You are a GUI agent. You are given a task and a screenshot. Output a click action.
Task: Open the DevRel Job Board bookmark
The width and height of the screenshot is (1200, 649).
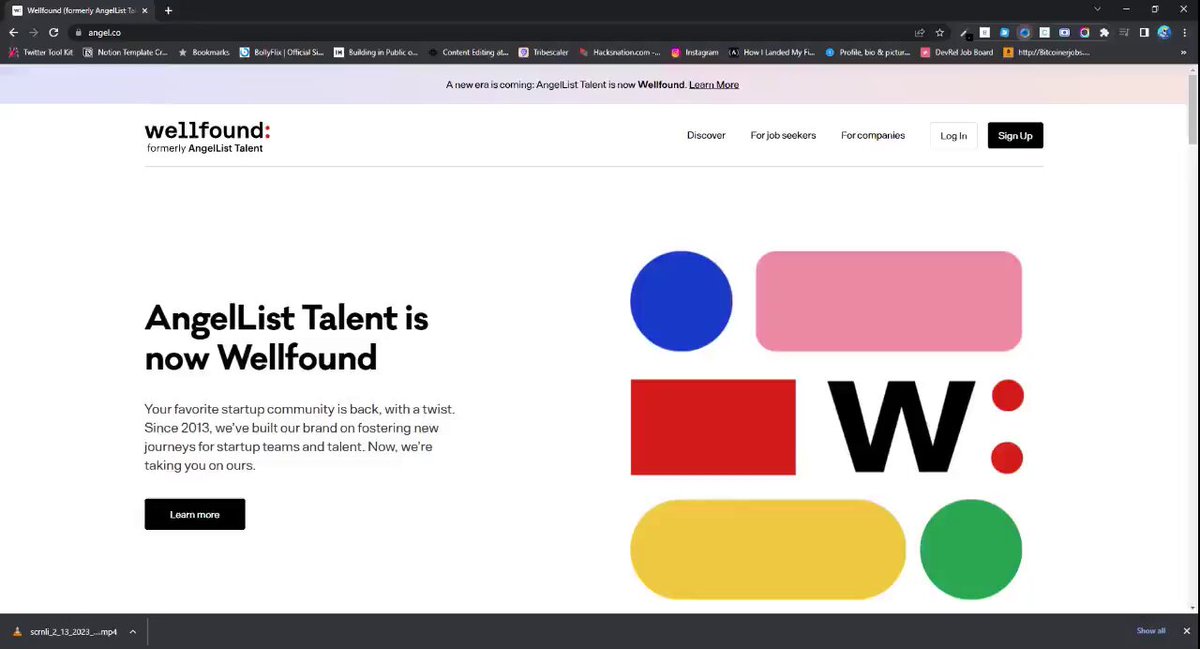(958, 52)
